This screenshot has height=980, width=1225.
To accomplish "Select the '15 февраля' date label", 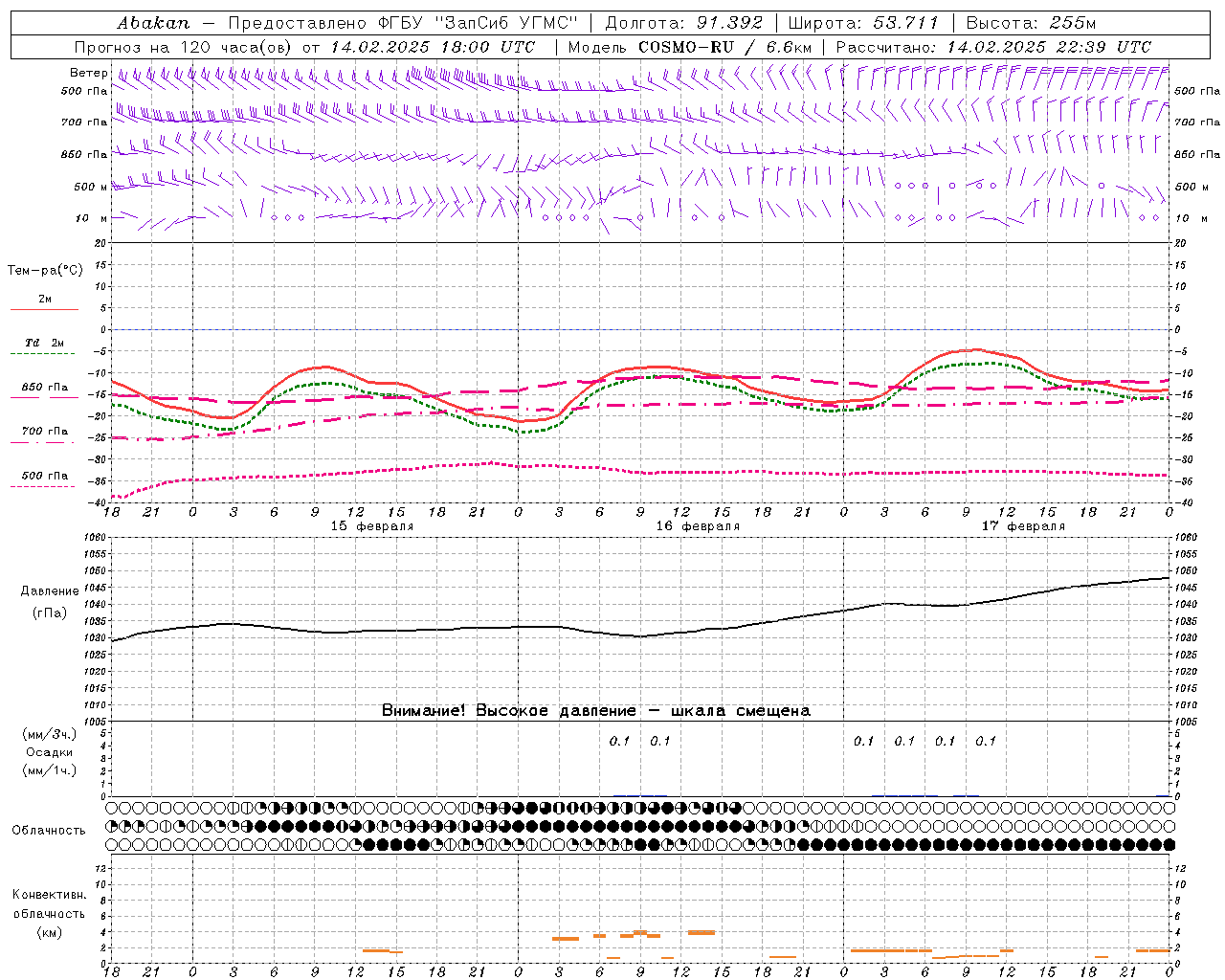I will tap(372, 526).
